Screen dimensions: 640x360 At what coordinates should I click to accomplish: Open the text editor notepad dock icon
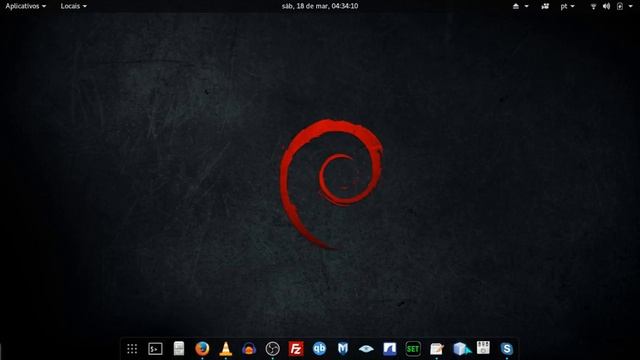(x=437, y=349)
